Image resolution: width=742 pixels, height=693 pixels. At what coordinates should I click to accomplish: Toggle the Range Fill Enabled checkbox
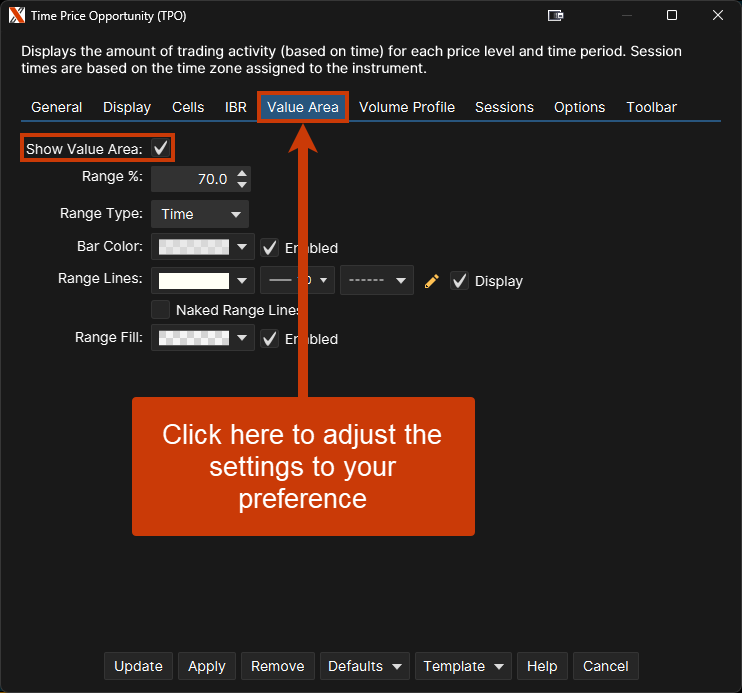[x=269, y=339]
